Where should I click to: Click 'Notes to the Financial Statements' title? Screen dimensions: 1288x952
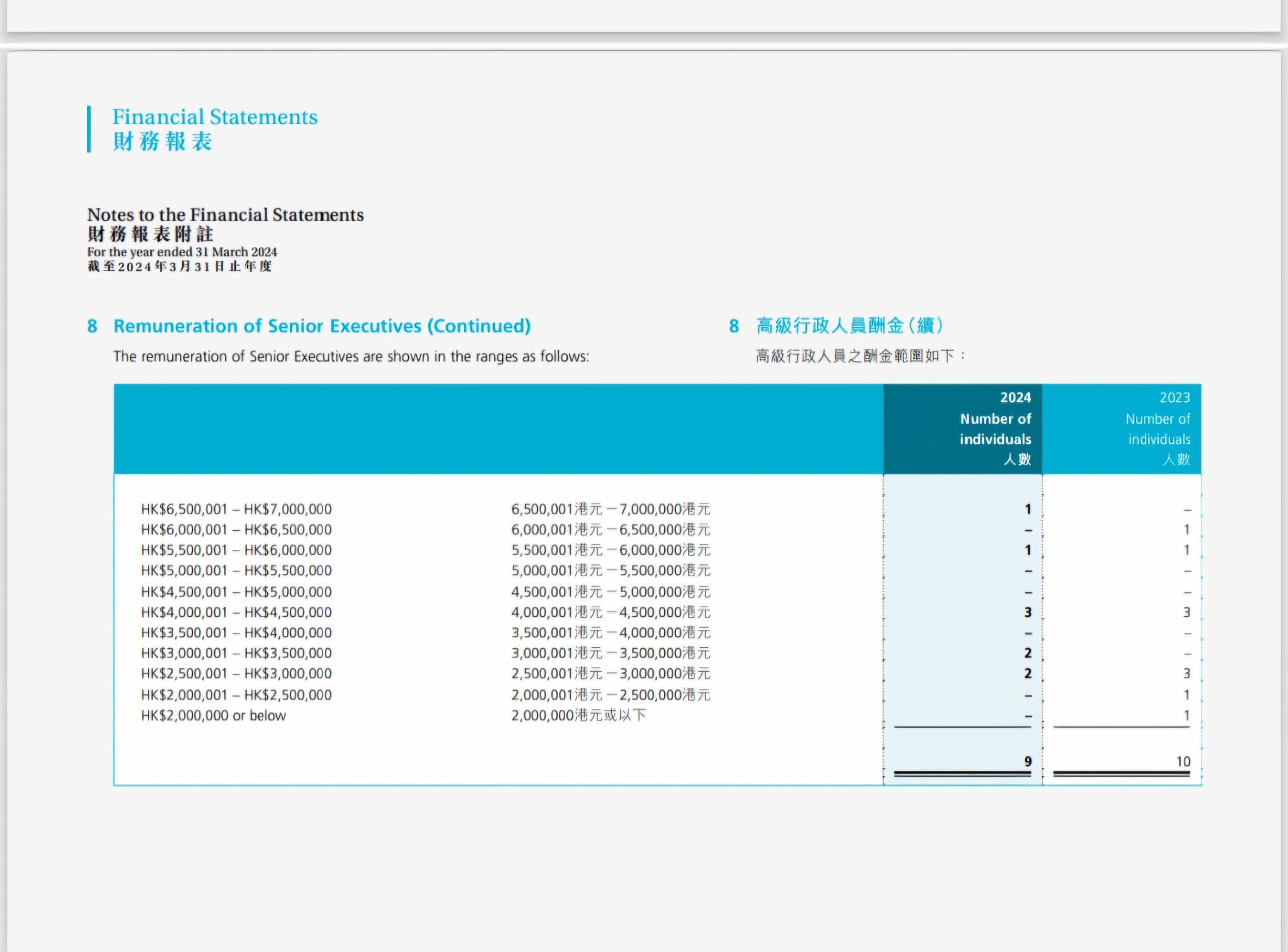(x=225, y=215)
